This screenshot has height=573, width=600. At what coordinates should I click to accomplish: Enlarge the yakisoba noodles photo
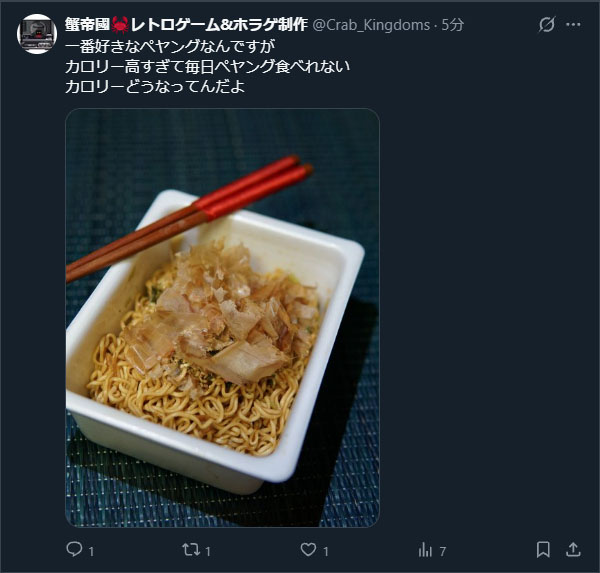pos(222,318)
